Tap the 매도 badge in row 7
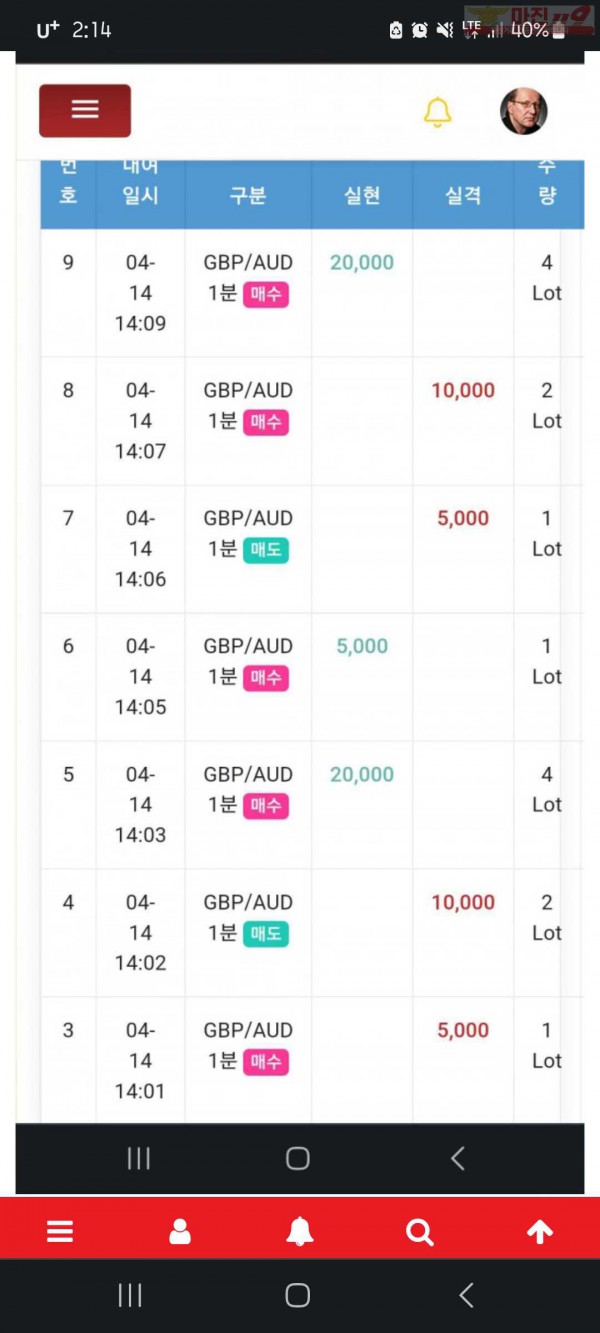This screenshot has width=600, height=1333. point(266,550)
